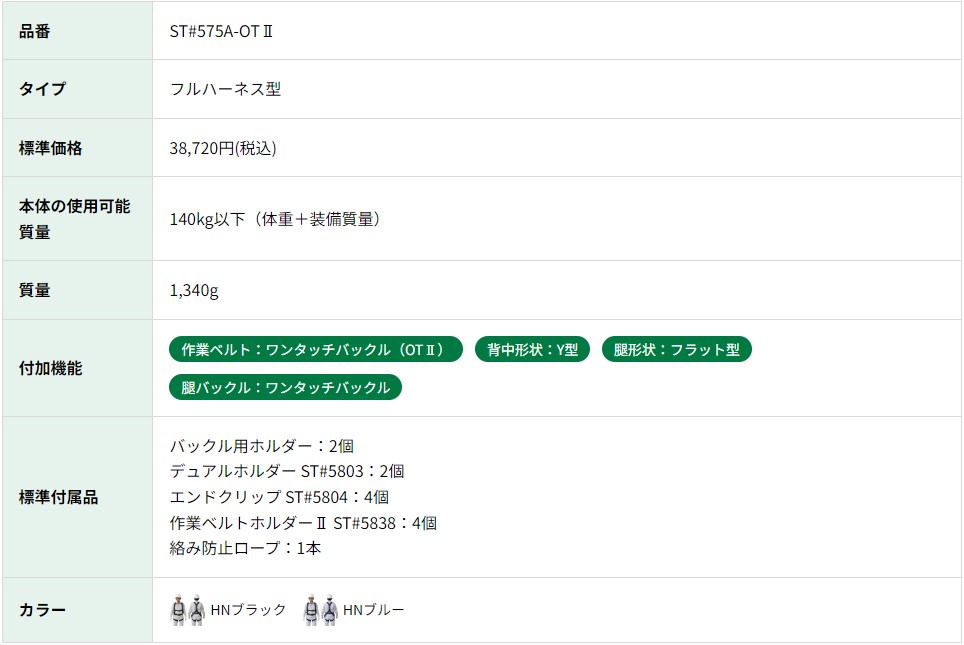Click the 38,720円(税込) price text
Screen dimensions: 964x645
pyautogui.click(x=223, y=148)
